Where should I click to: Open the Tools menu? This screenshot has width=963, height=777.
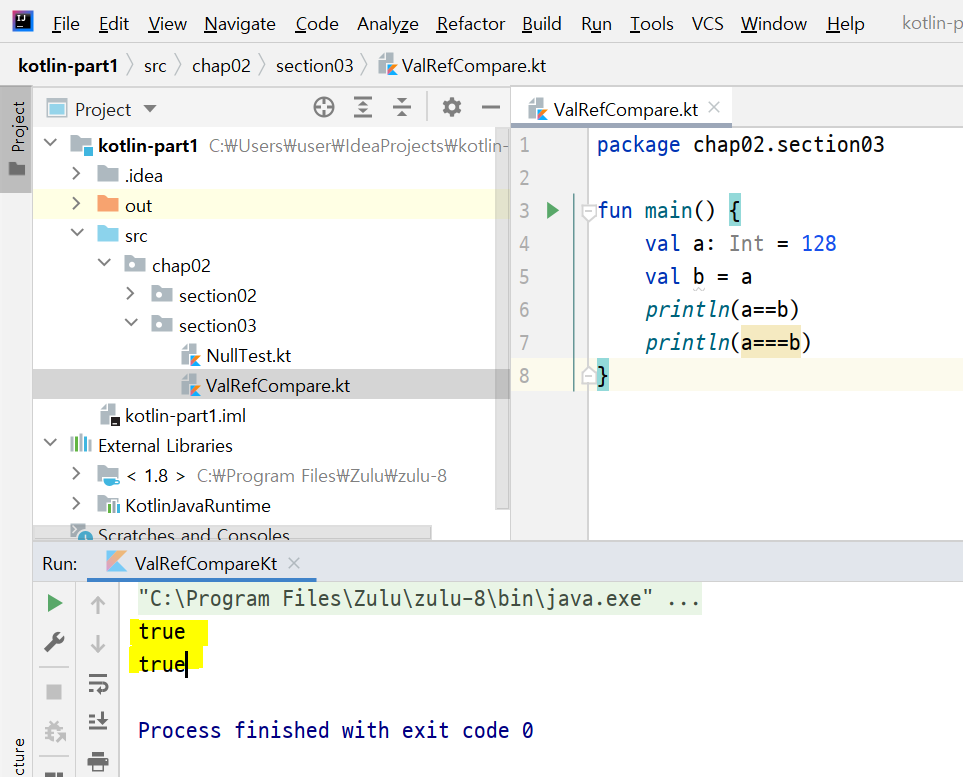click(652, 24)
